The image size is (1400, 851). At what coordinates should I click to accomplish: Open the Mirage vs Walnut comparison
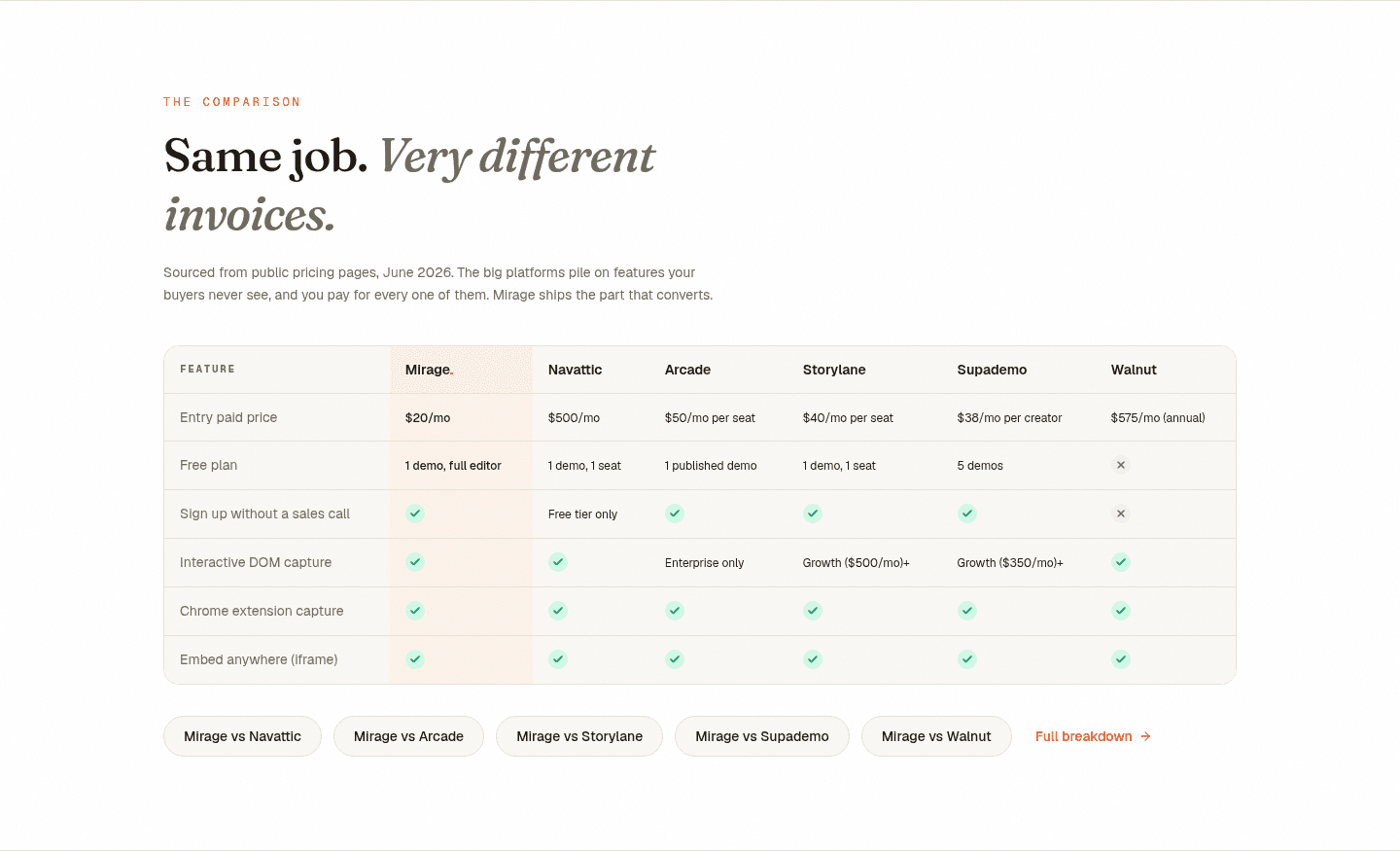936,736
